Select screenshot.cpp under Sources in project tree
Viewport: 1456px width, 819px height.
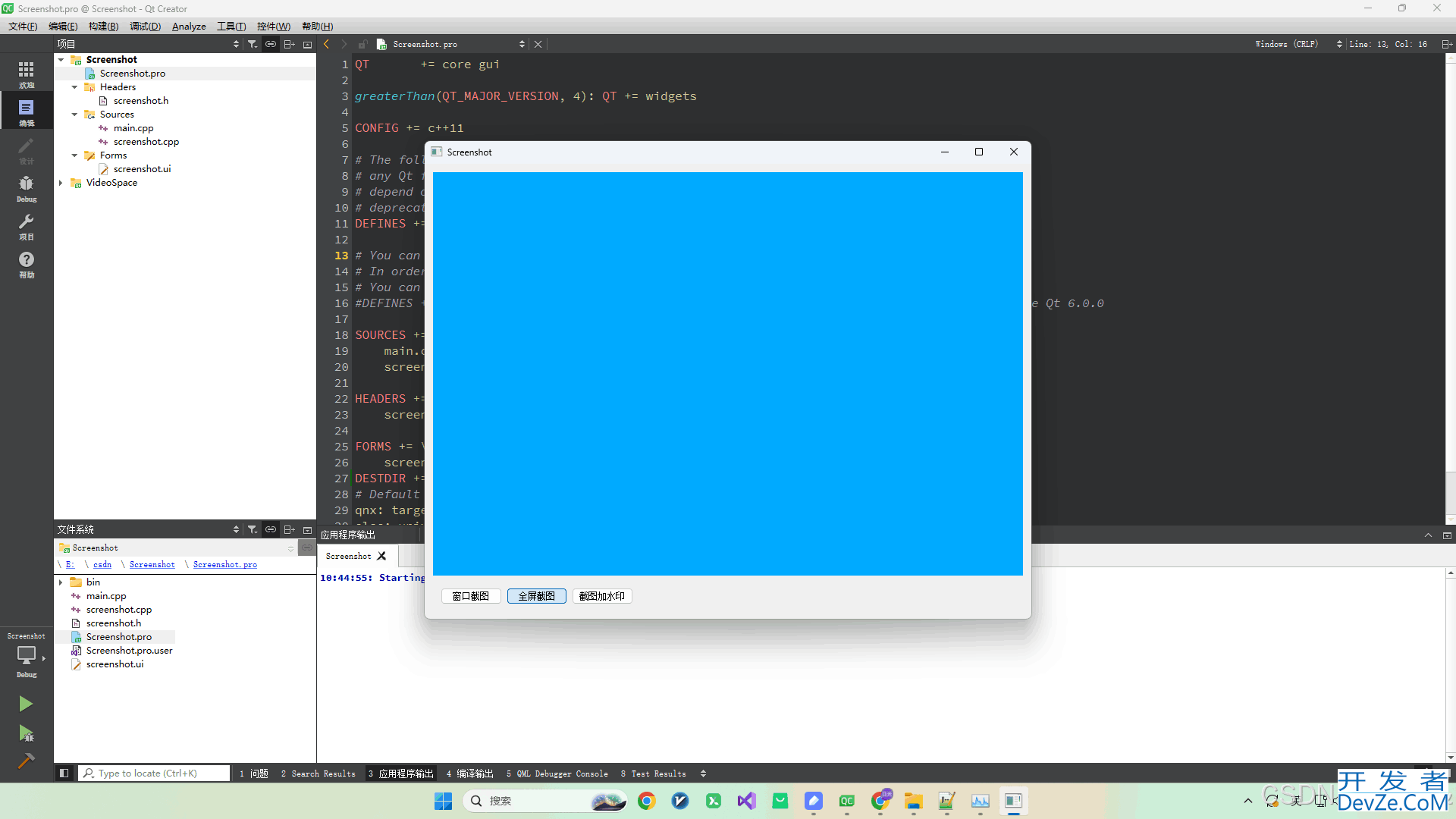[146, 141]
